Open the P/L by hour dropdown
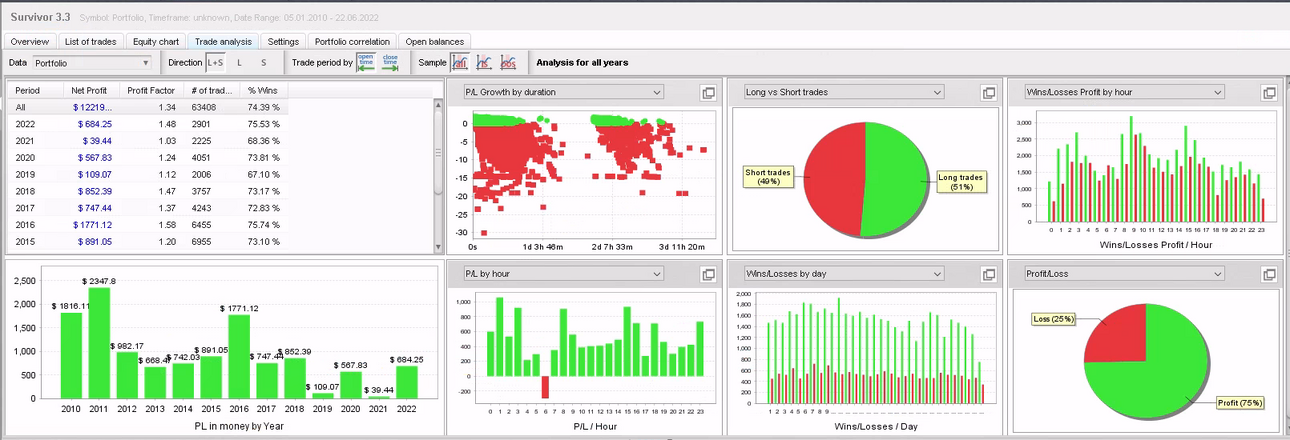Screen dimensions: 1290x440 563,273
